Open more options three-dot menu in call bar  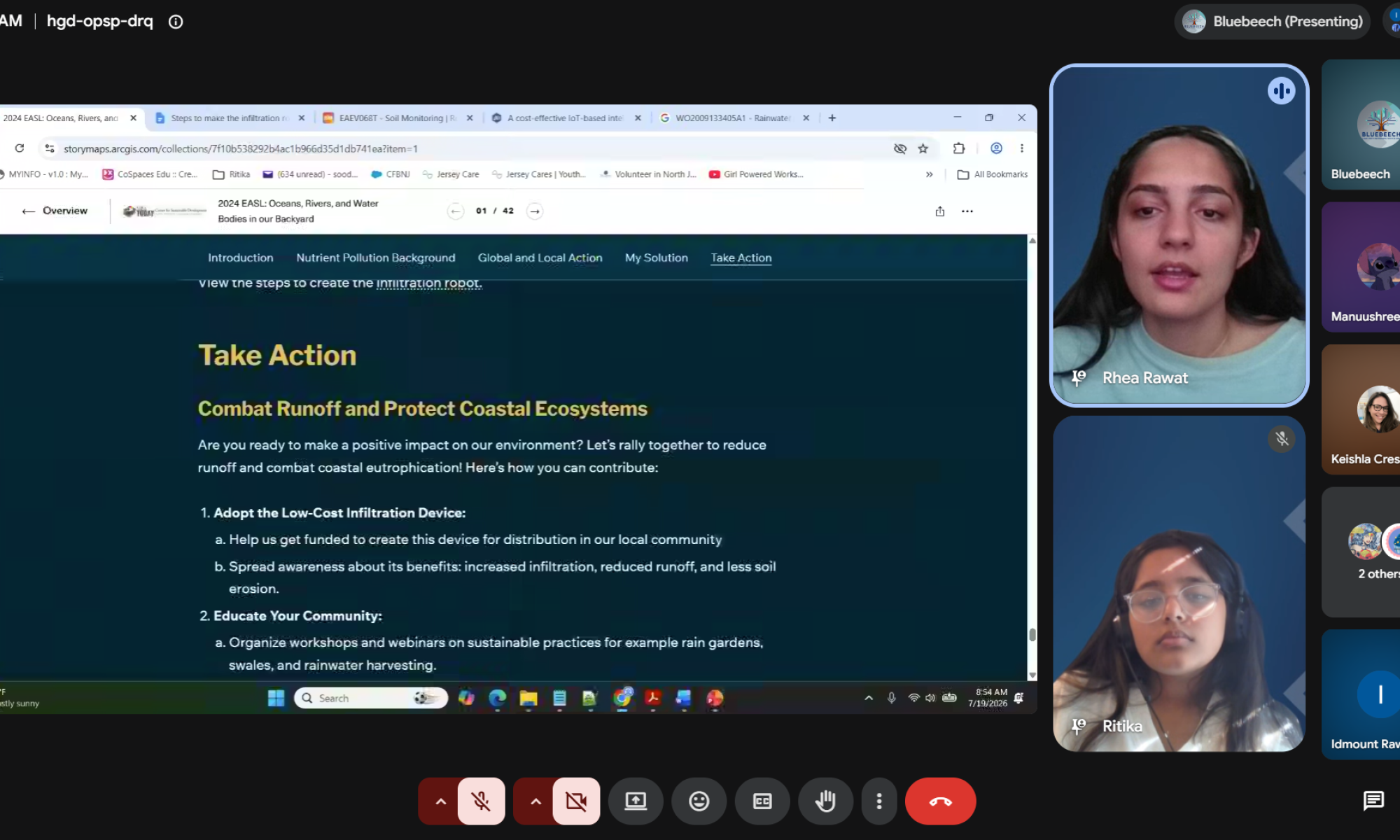[879, 801]
